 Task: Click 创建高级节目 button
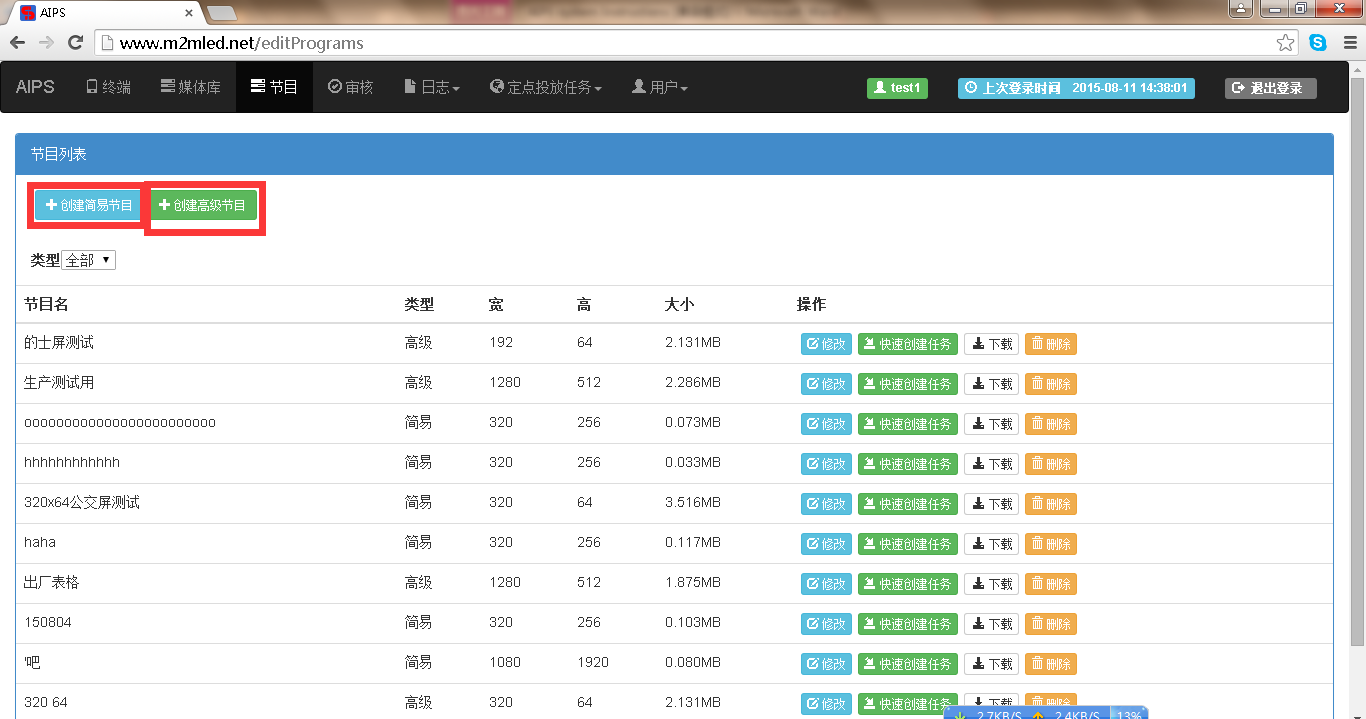pyautogui.click(x=202, y=205)
